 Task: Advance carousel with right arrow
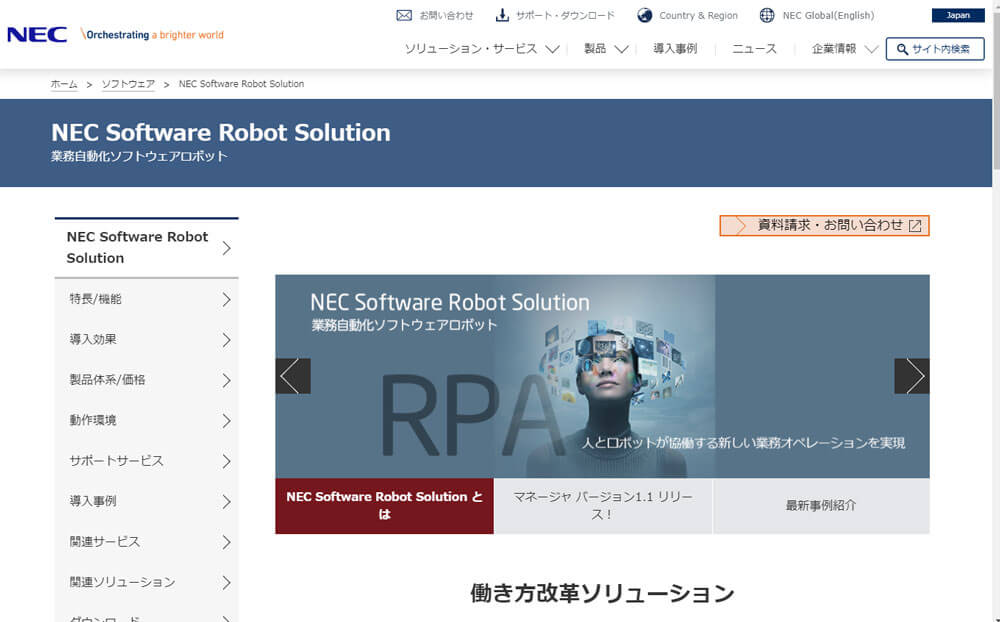click(x=911, y=376)
